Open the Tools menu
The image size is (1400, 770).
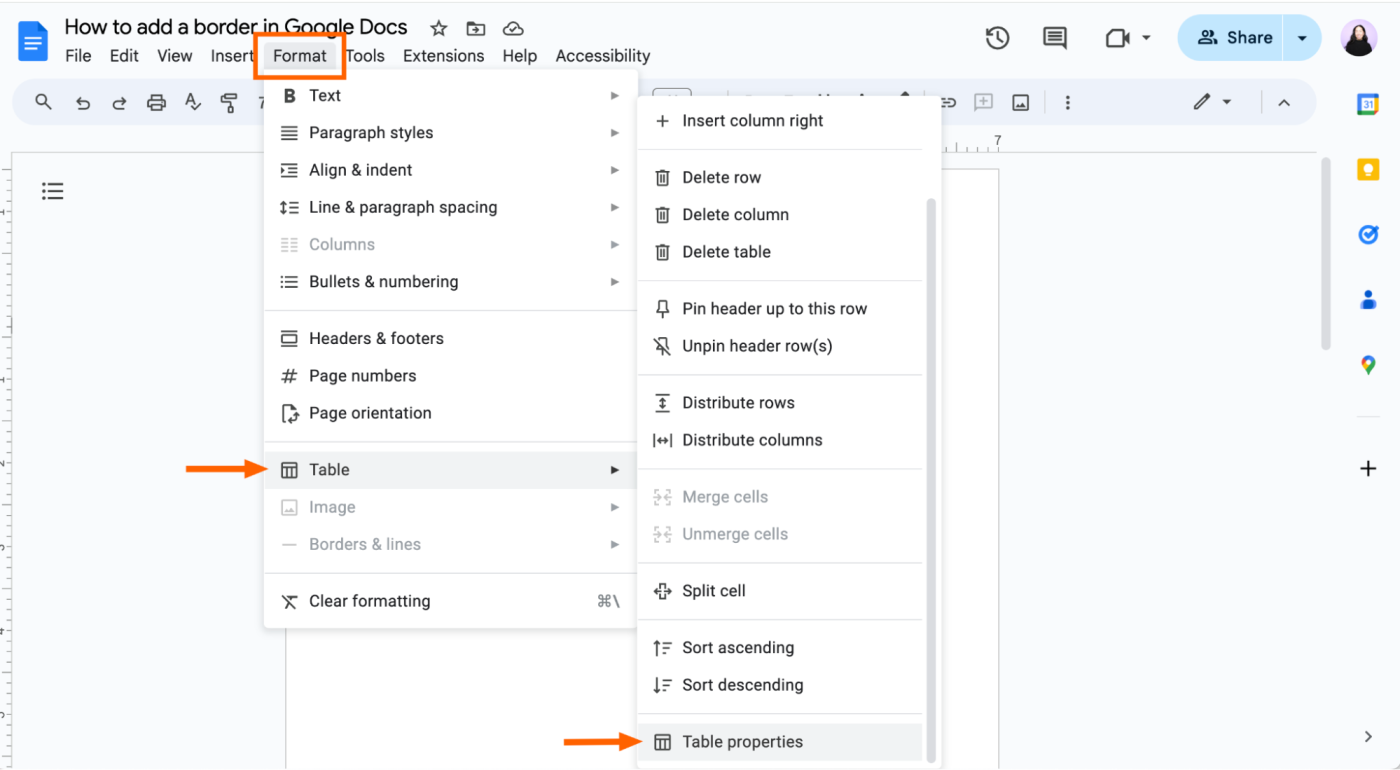tap(366, 56)
